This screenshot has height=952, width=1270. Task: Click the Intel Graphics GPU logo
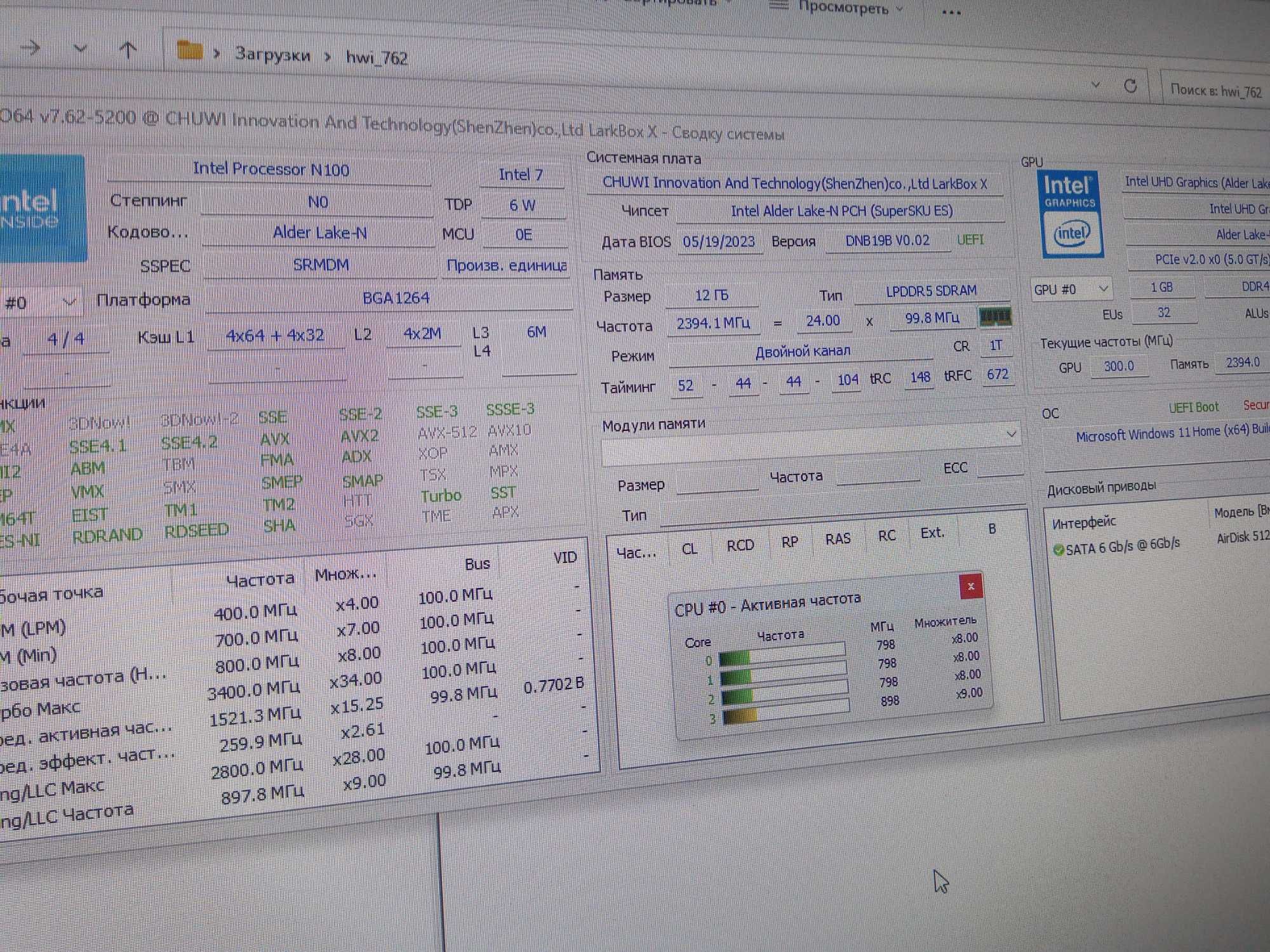[x=1071, y=214]
